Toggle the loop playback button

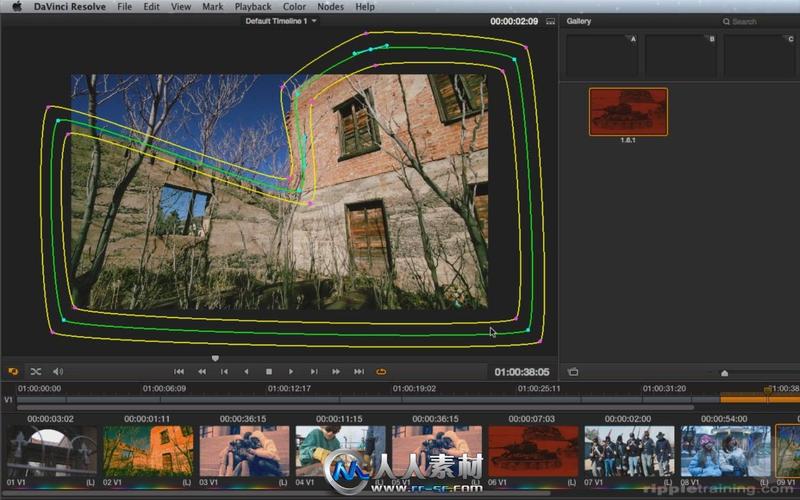pyautogui.click(x=381, y=372)
